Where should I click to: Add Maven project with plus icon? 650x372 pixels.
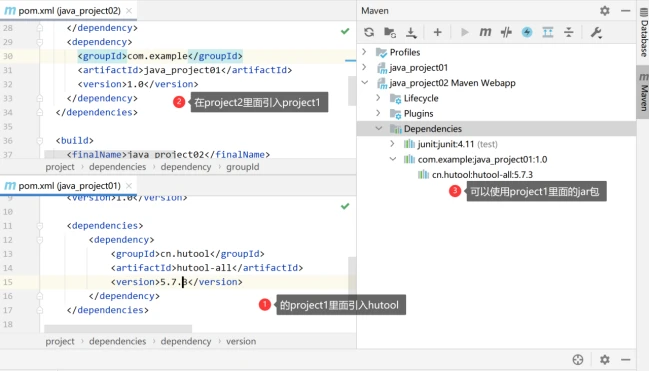[437, 32]
